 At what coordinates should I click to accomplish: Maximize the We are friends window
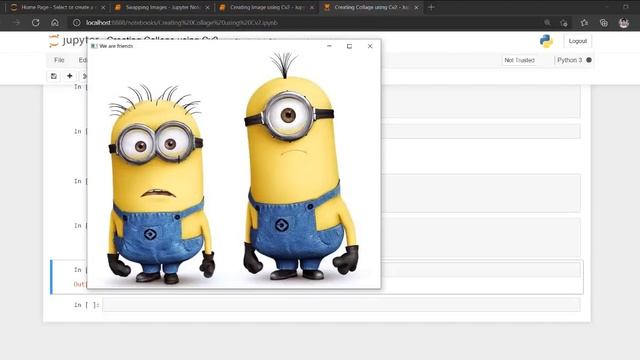tap(349, 46)
